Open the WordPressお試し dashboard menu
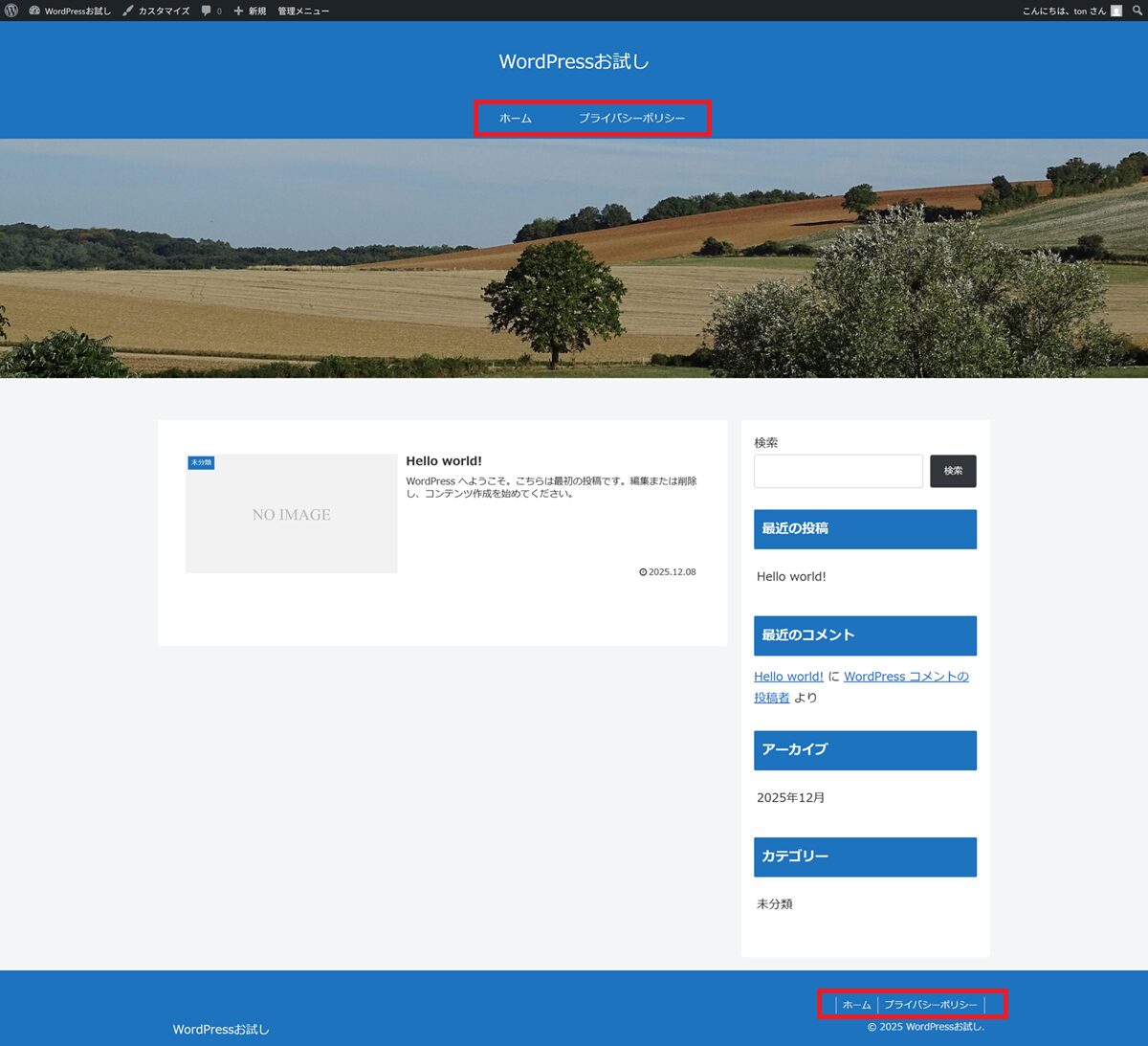 tap(71, 11)
